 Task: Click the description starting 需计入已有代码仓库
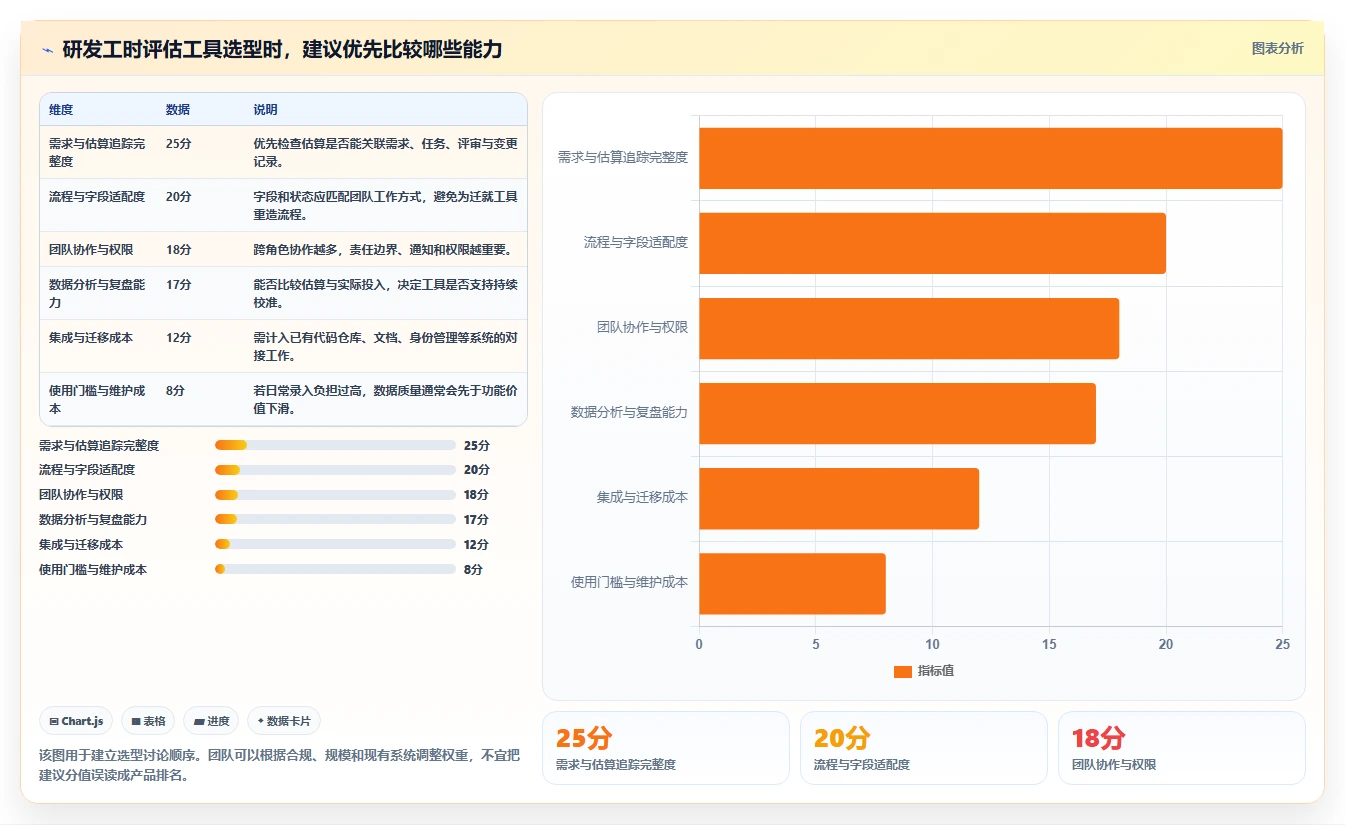[x=386, y=347]
